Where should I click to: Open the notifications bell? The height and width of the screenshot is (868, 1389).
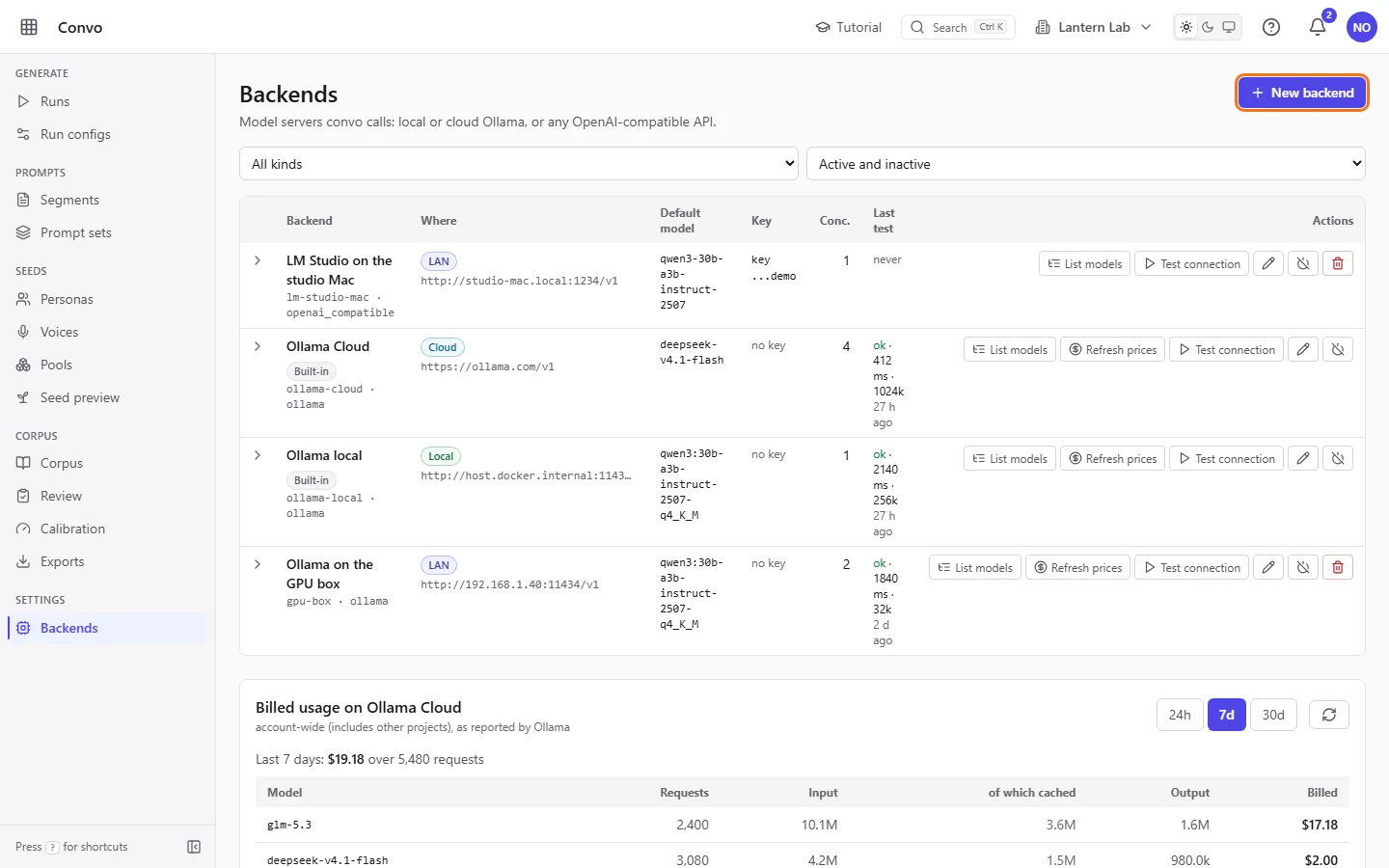(1318, 27)
